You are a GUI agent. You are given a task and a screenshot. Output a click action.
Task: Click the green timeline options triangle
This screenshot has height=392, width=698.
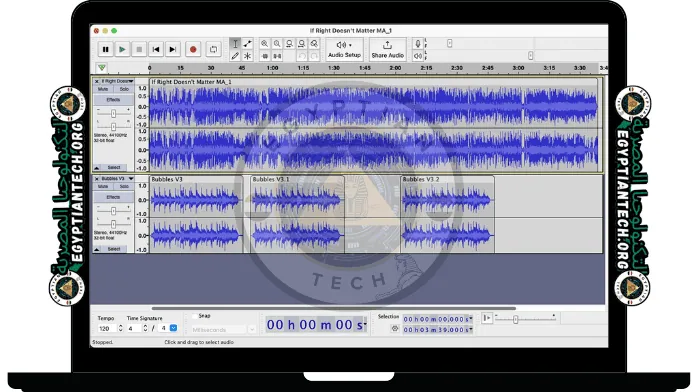pyautogui.click(x=102, y=68)
